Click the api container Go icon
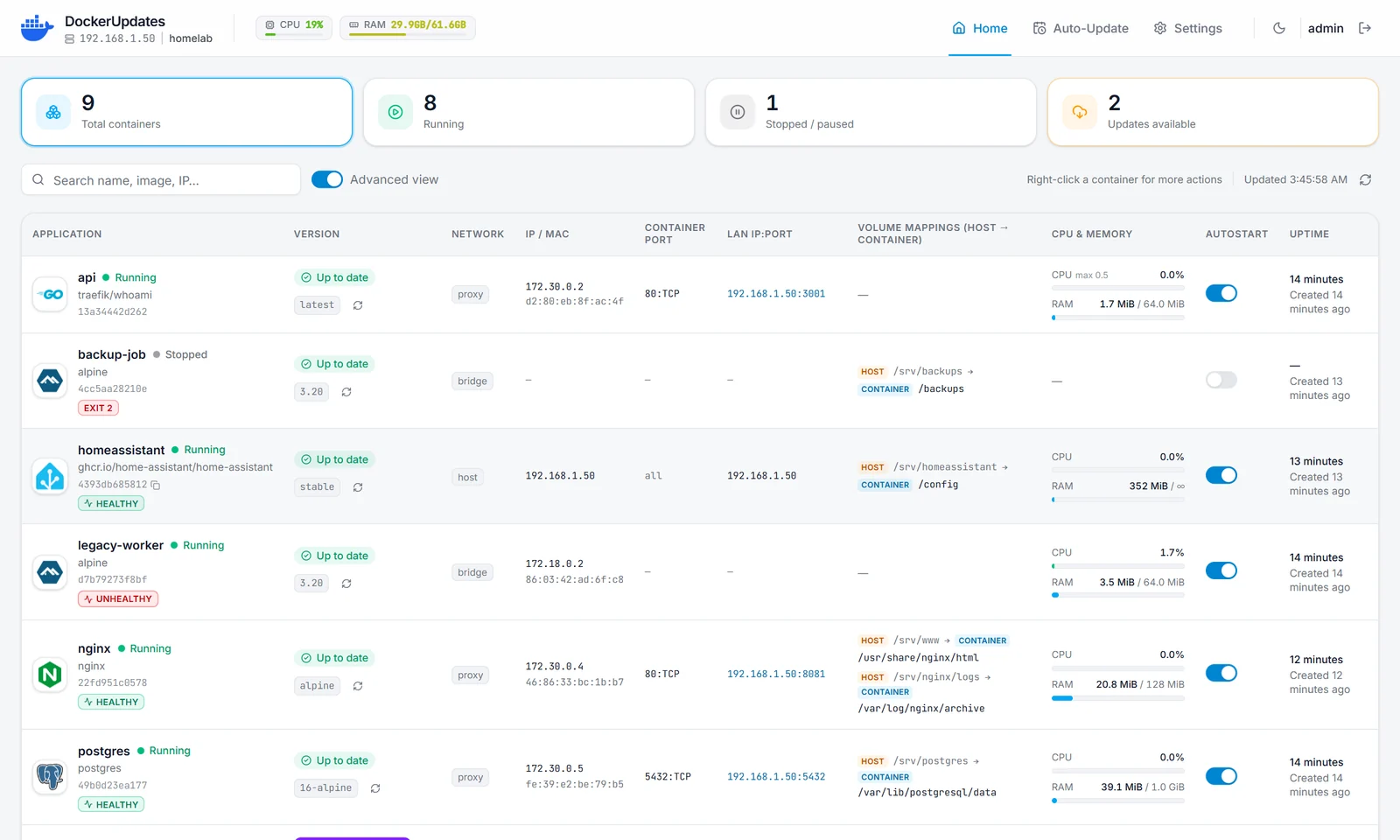This screenshot has width=1400, height=840. 50,294
